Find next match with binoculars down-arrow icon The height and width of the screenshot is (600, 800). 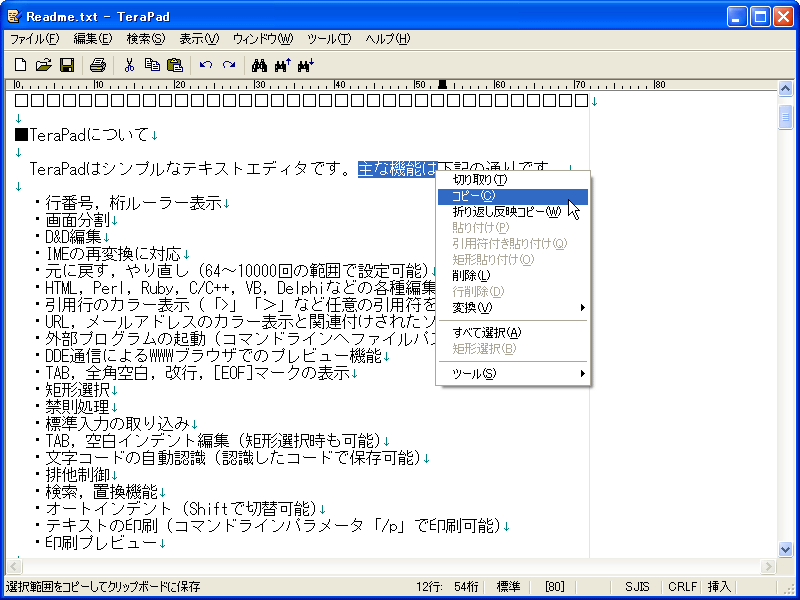[306, 65]
